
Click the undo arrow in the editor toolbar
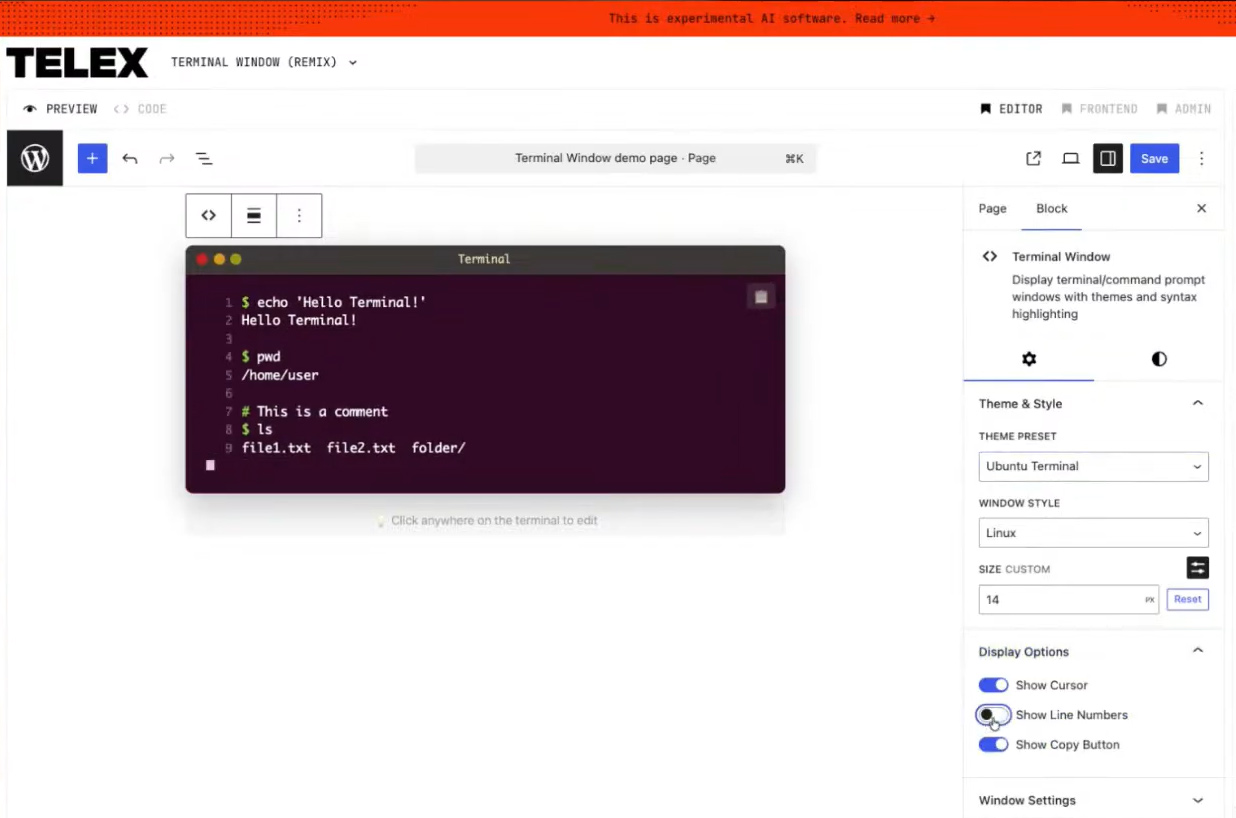(130, 158)
